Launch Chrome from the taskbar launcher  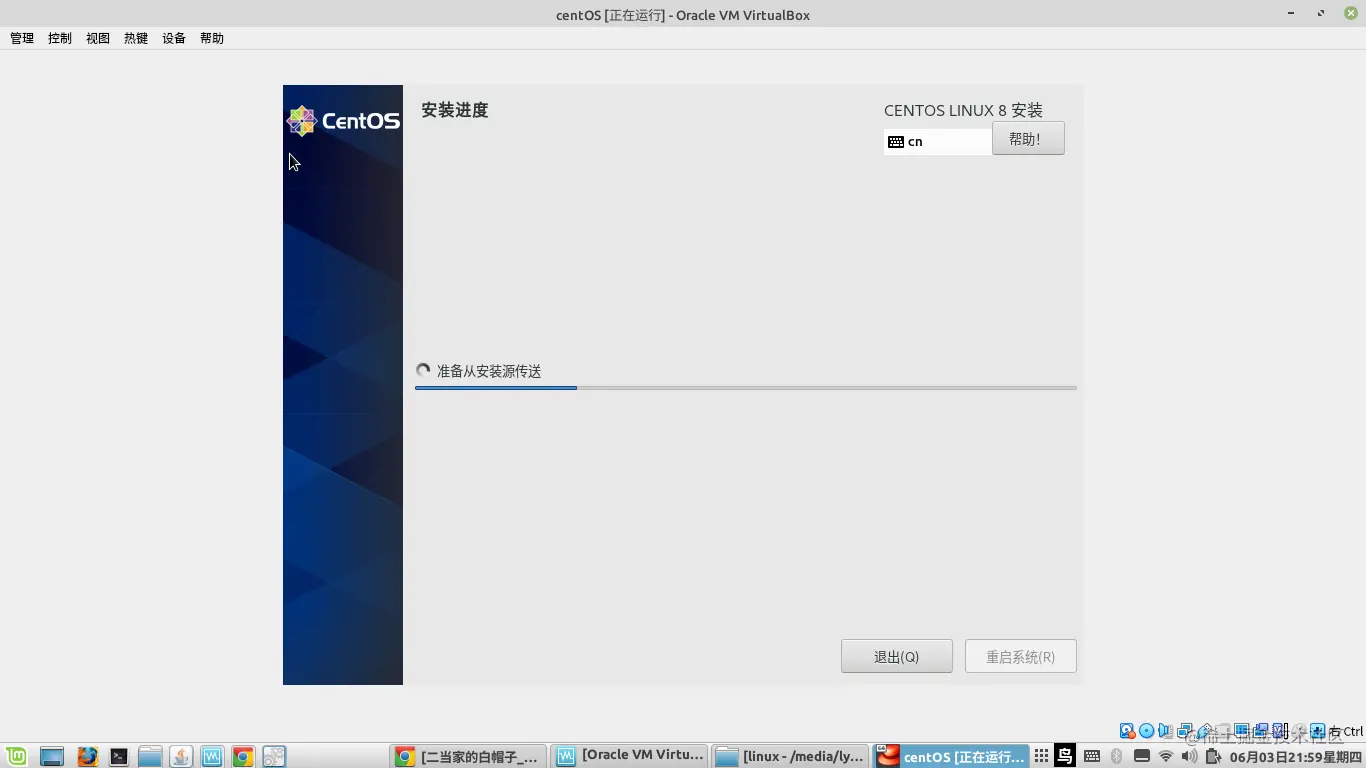pos(242,756)
